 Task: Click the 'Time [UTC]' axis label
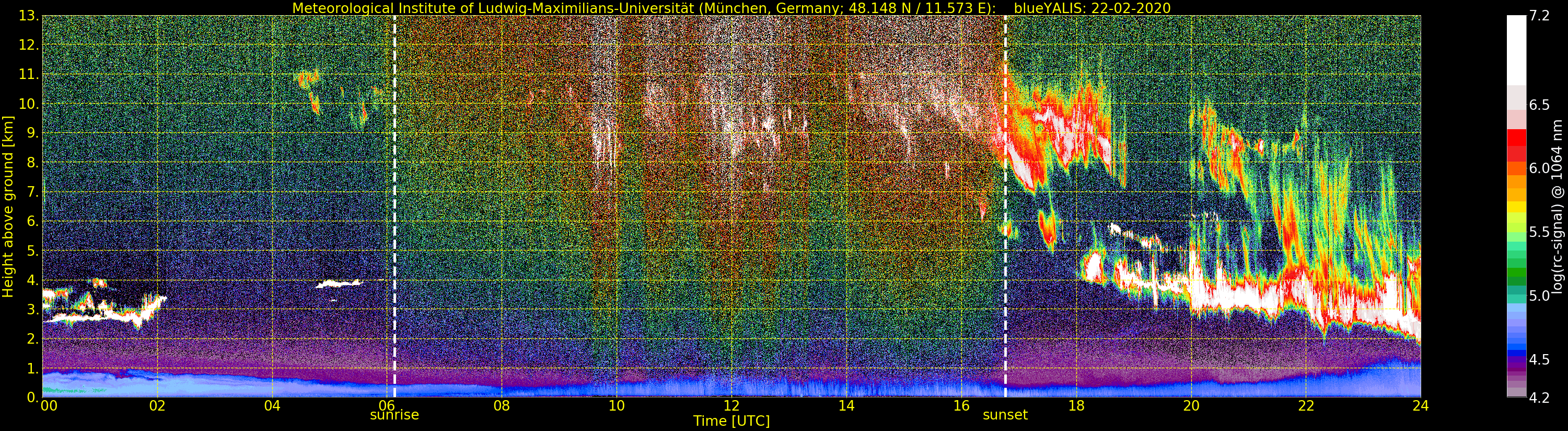click(731, 421)
